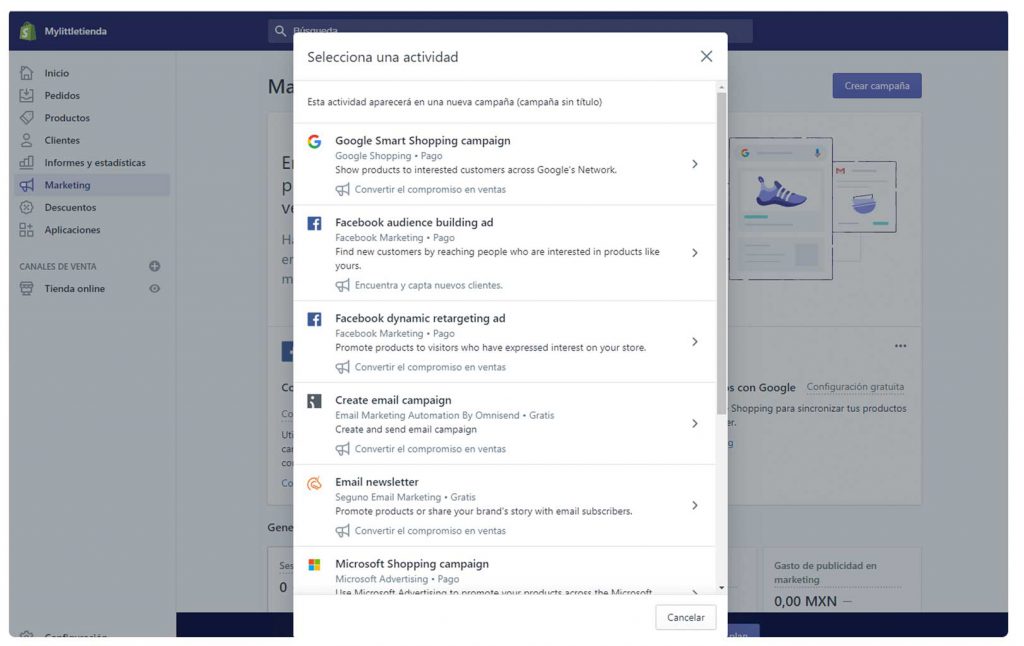1024x646 pixels.
Task: Select Email newsletter title
Action: (377, 481)
